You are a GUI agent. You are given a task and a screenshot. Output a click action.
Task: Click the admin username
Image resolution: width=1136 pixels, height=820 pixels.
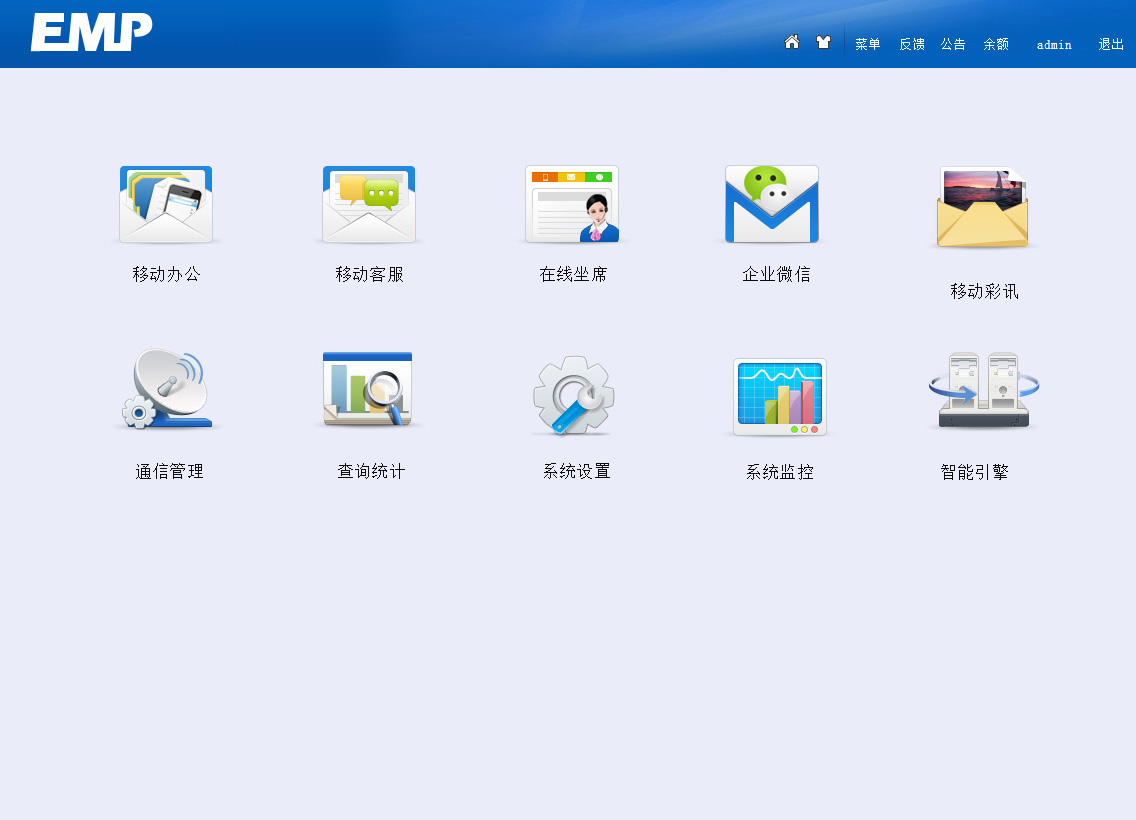point(1054,45)
